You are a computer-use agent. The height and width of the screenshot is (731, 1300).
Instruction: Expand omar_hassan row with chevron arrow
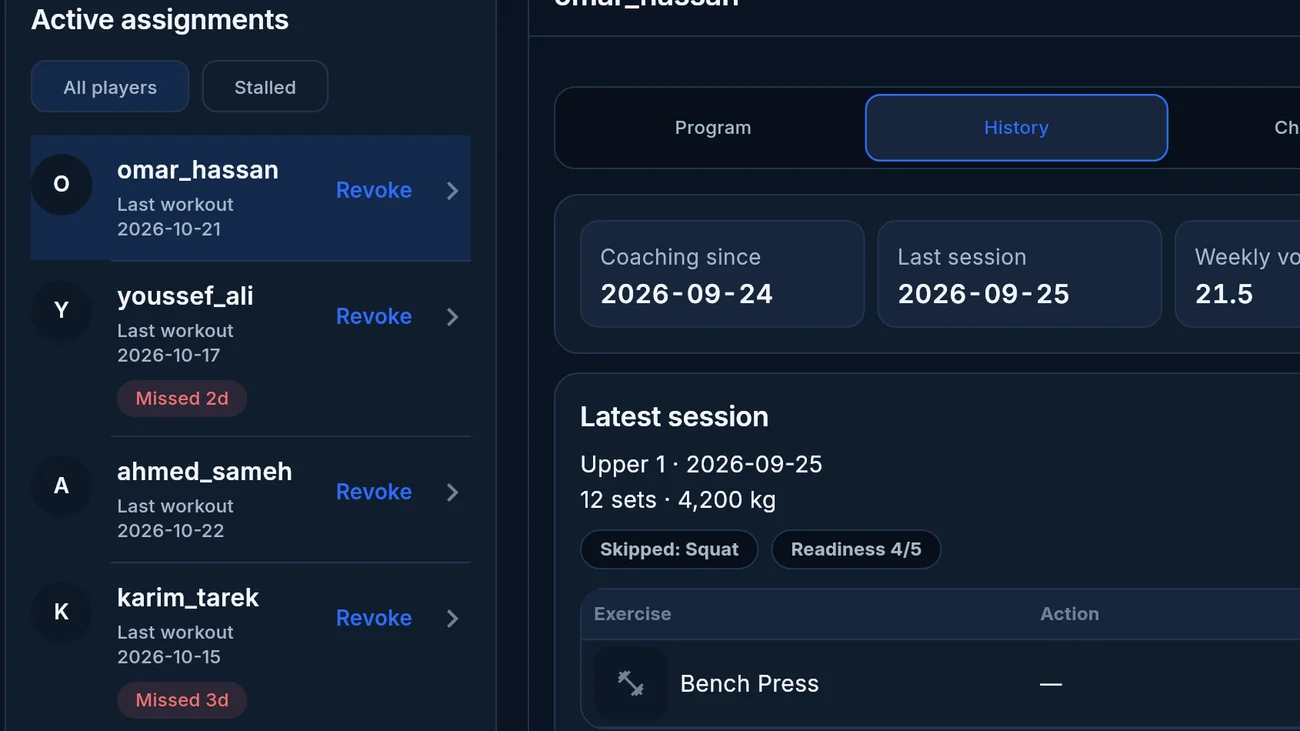point(453,191)
